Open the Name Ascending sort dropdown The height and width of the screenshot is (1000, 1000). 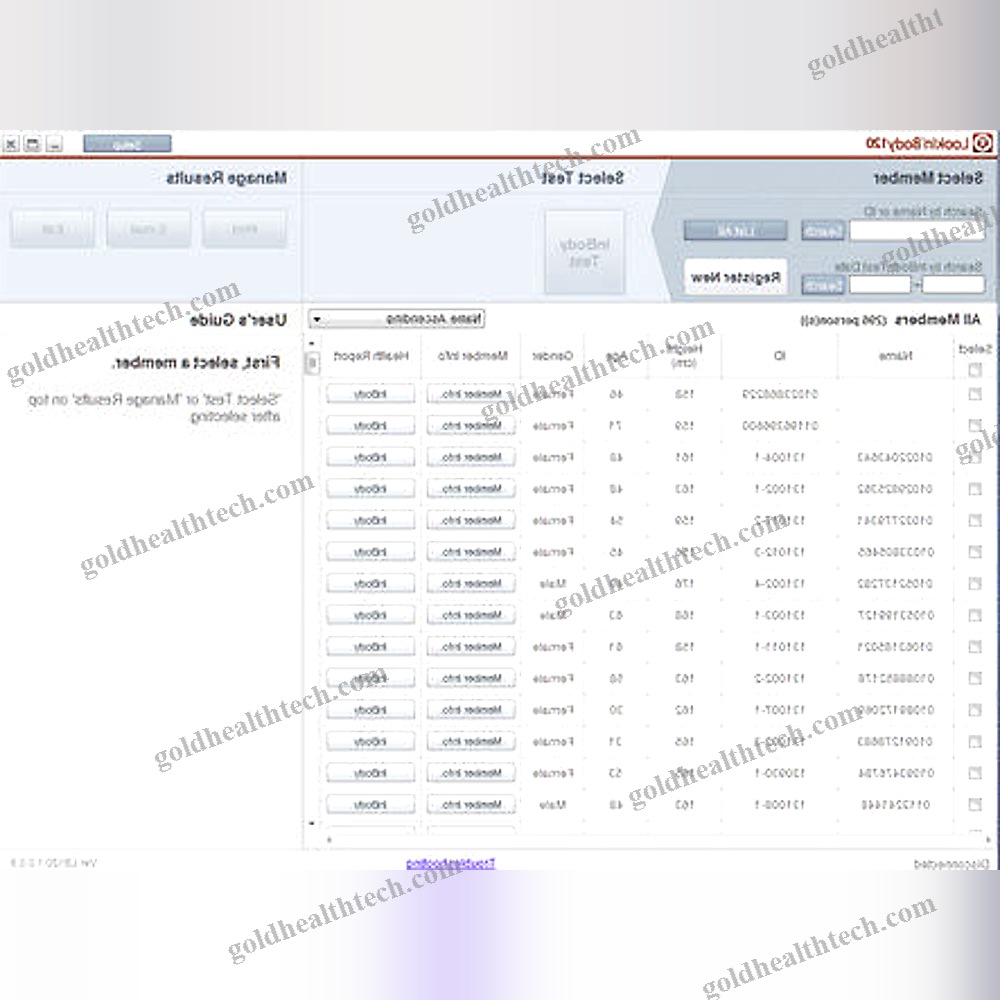[397, 319]
